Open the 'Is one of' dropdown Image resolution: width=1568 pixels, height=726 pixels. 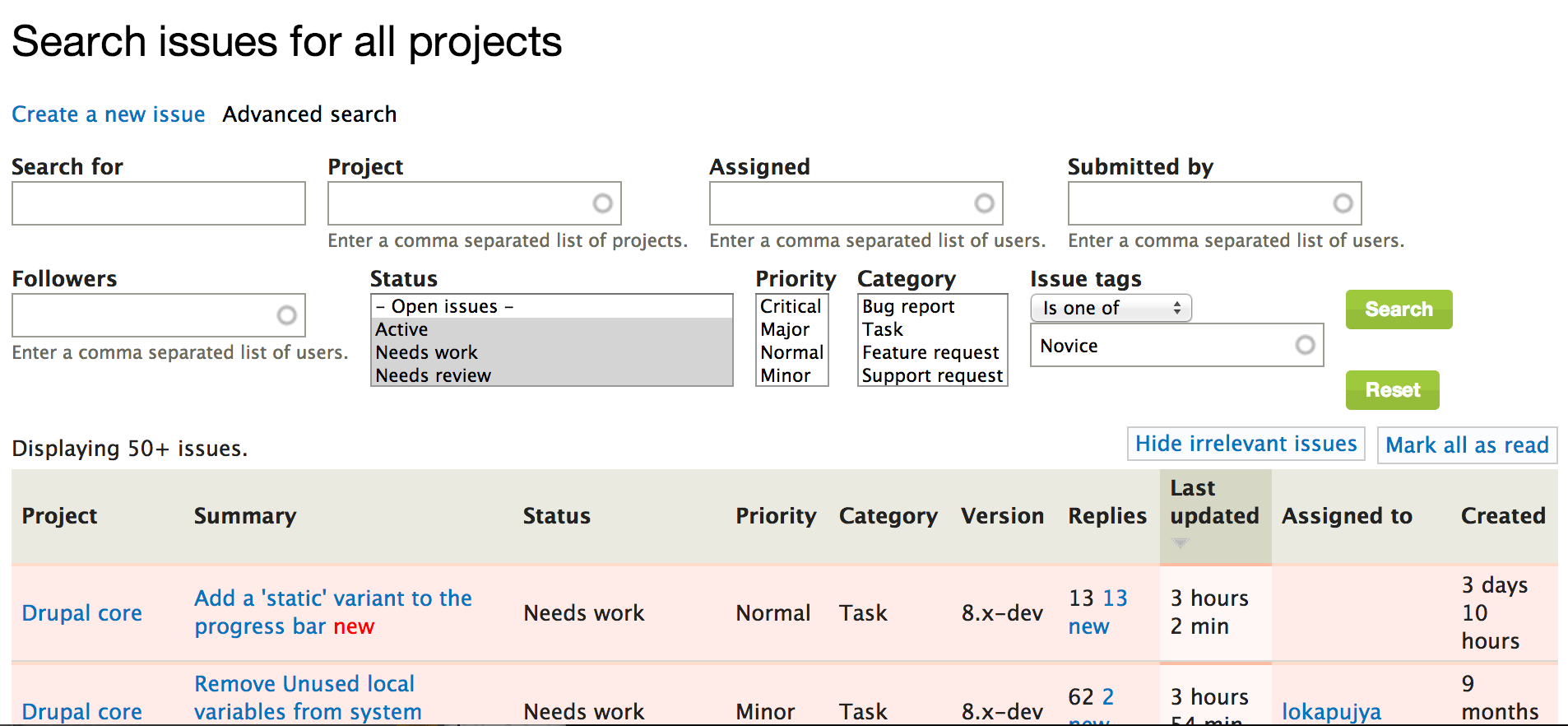[1111, 308]
